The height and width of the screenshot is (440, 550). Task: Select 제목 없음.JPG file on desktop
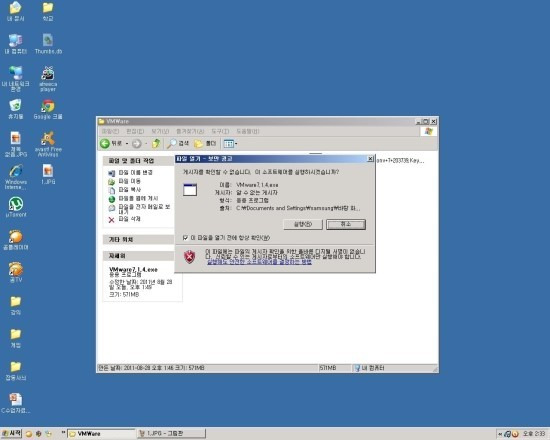pos(15,144)
